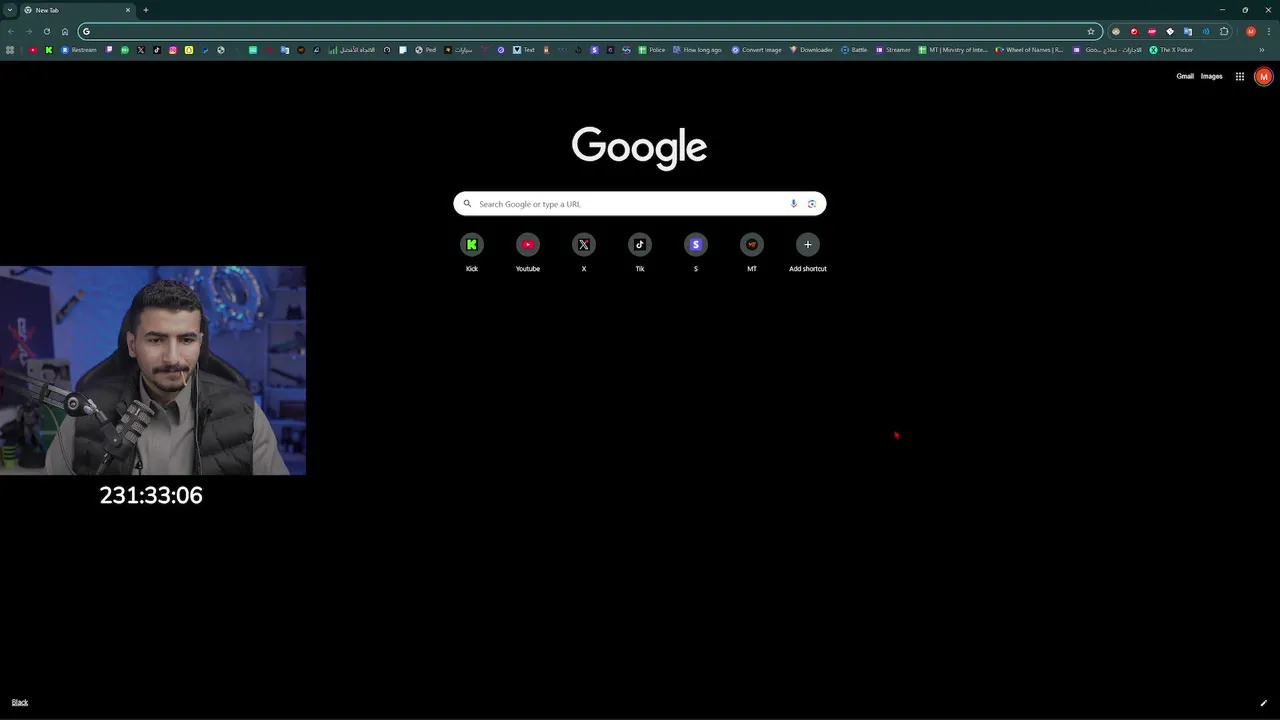Select the New Tab tab
Image resolution: width=1280 pixels, height=720 pixels.
pos(77,10)
